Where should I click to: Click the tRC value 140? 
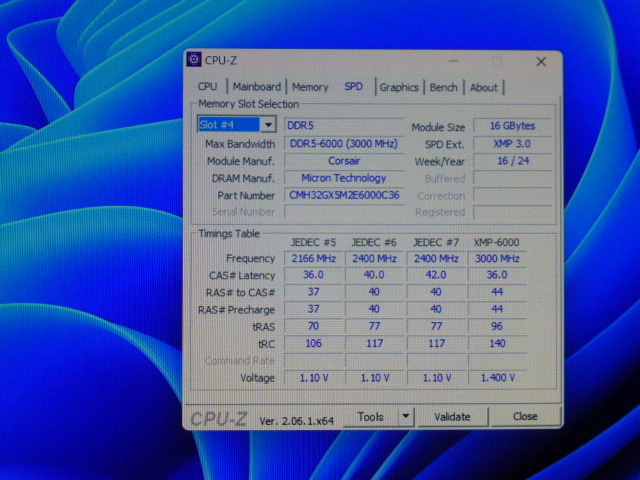497,343
